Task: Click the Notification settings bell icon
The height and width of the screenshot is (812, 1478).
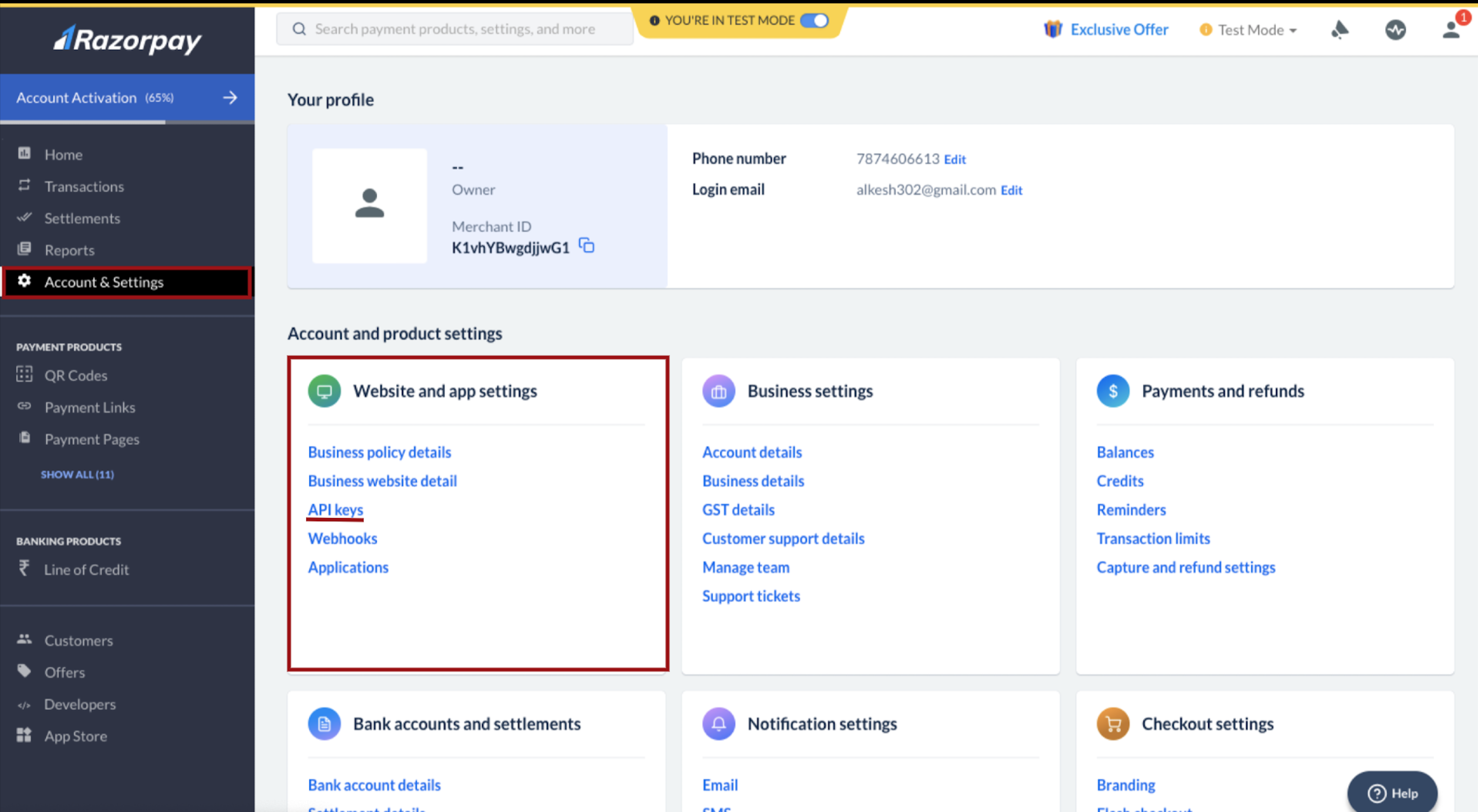Action: click(x=718, y=723)
